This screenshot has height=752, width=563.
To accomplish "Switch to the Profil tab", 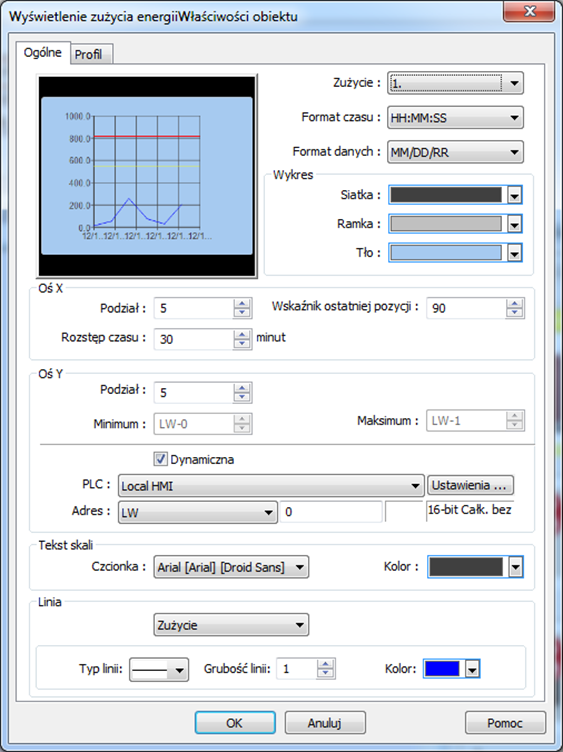I will (x=92, y=54).
